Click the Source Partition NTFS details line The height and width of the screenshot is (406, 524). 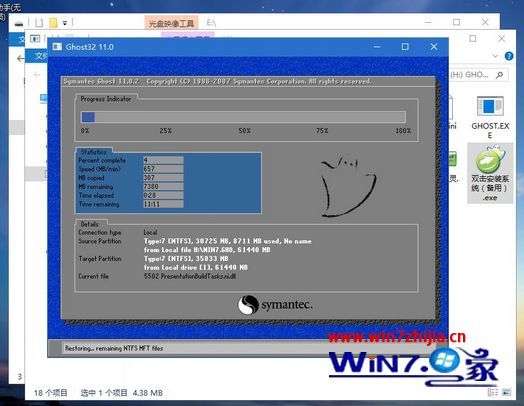click(x=228, y=241)
